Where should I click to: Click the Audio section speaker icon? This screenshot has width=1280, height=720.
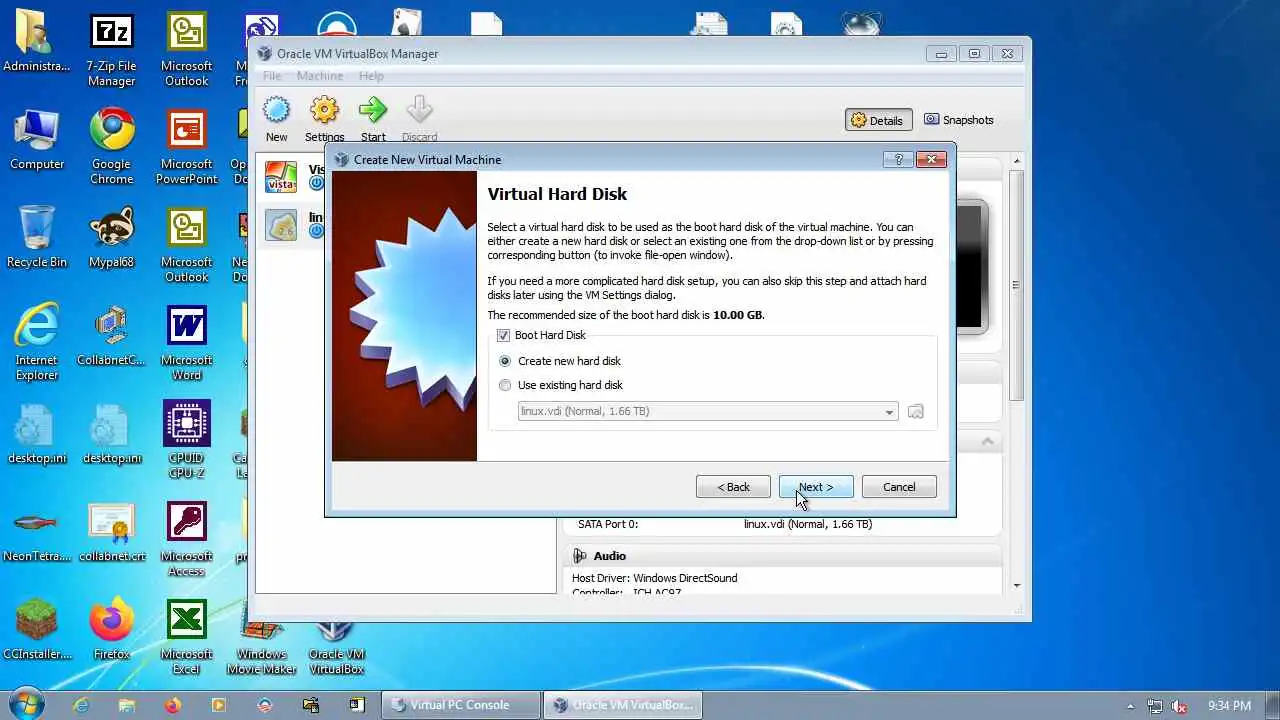pyautogui.click(x=580, y=556)
